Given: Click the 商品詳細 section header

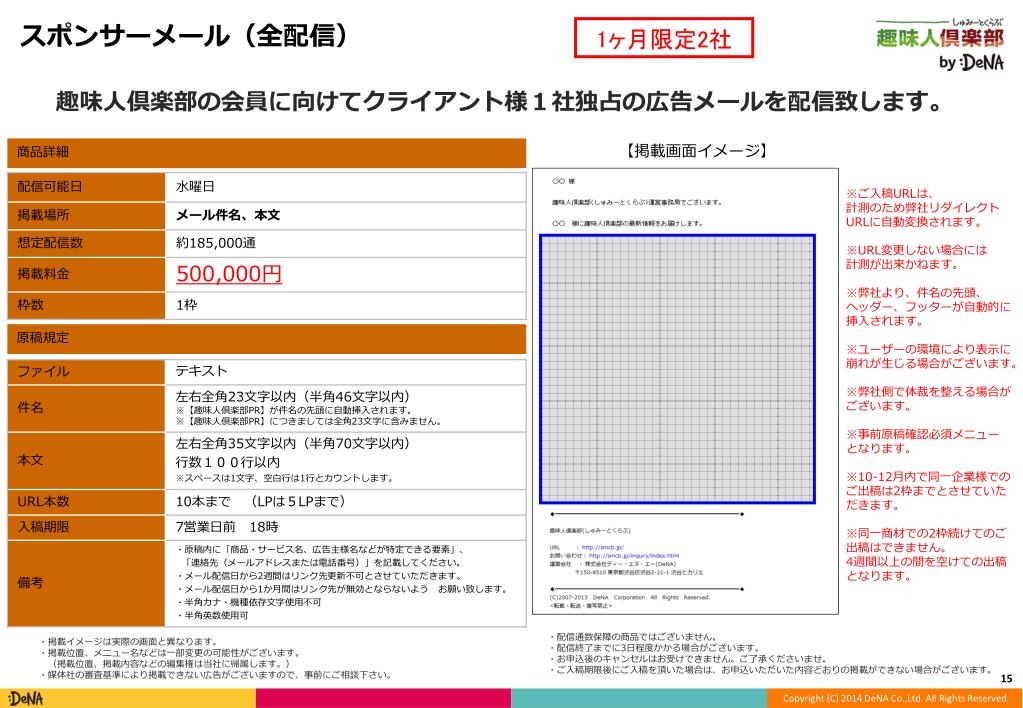Looking at the screenshot, I should 266,153.
